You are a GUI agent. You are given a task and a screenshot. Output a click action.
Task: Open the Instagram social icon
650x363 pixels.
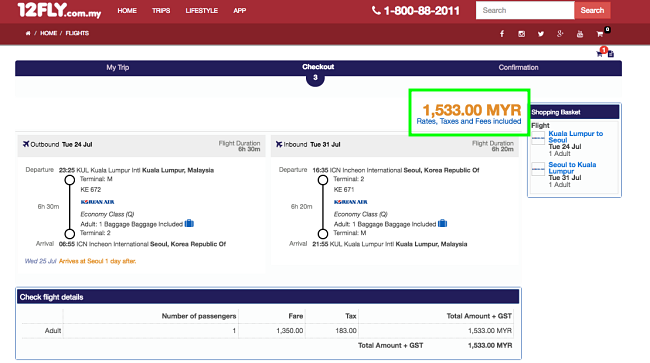tap(521, 34)
